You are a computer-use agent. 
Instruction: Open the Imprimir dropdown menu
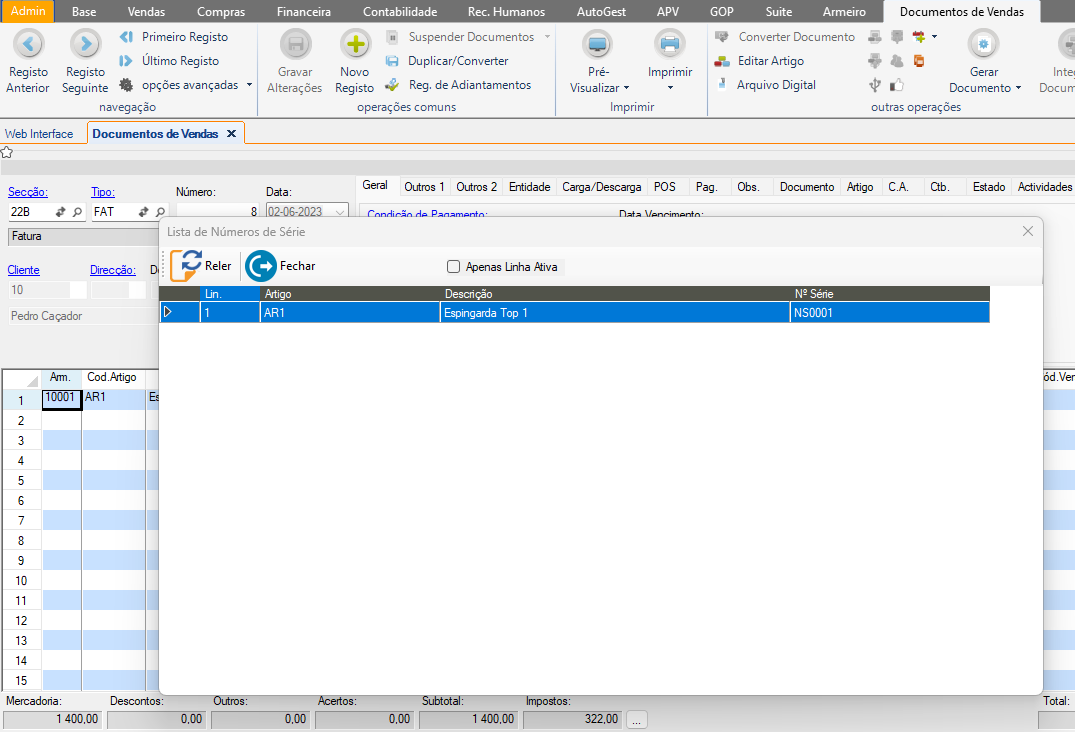click(670, 87)
